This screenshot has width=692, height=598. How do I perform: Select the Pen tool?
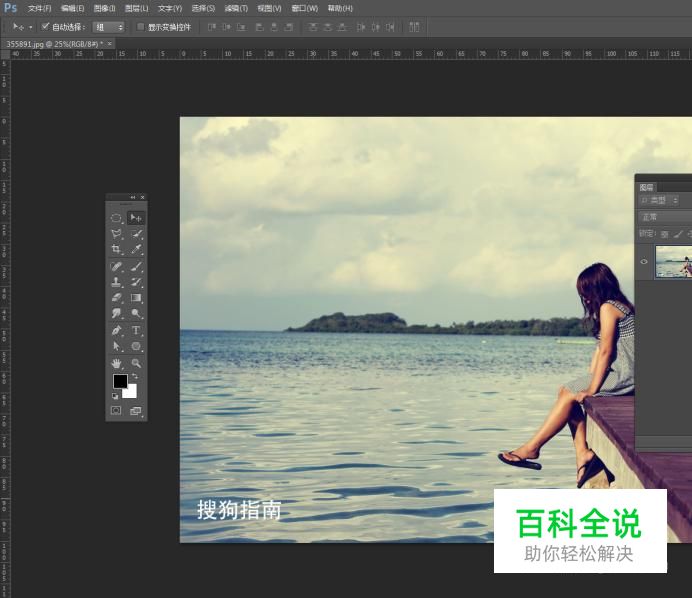[x=116, y=330]
